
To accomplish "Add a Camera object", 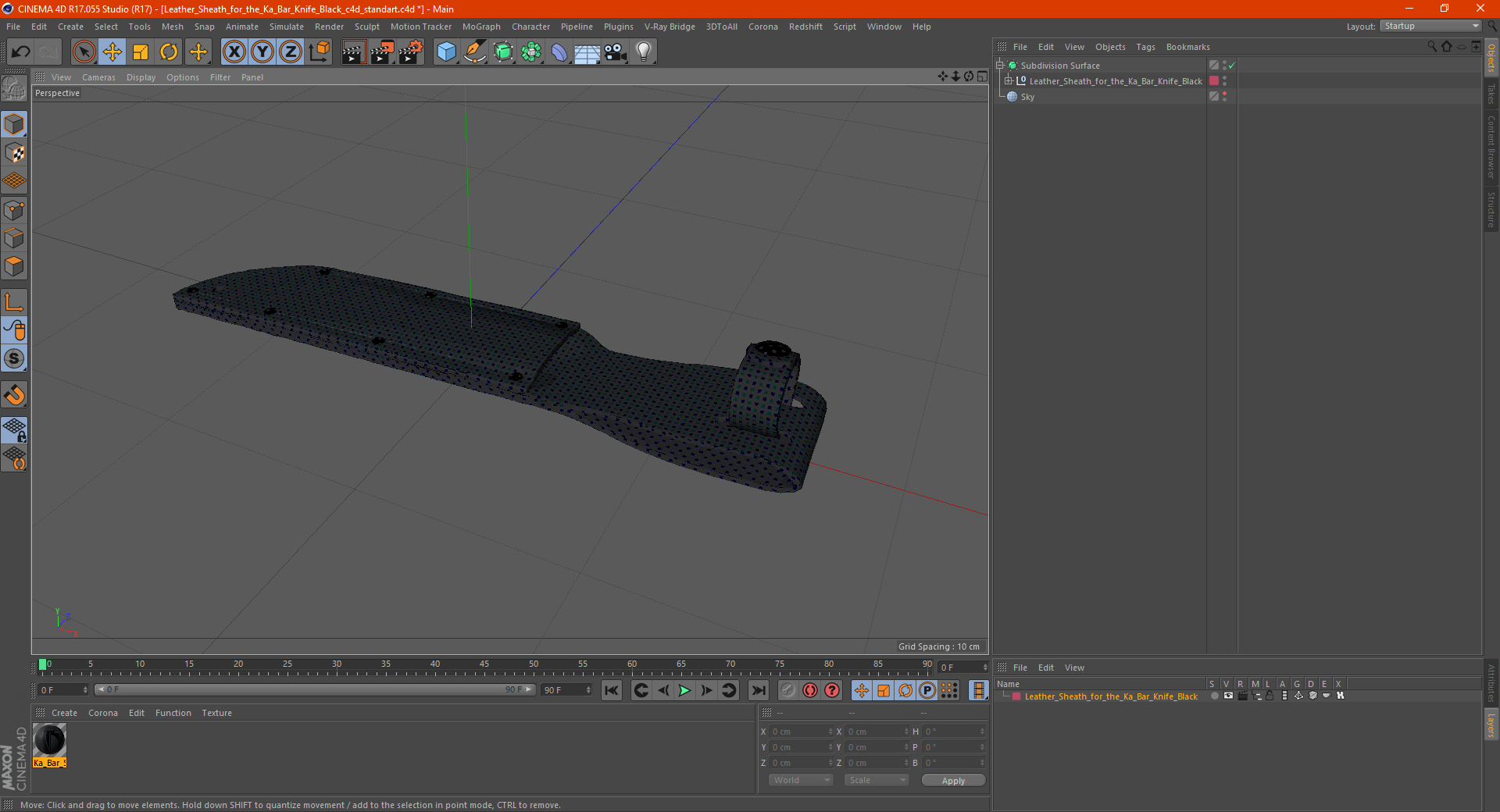I will (616, 52).
